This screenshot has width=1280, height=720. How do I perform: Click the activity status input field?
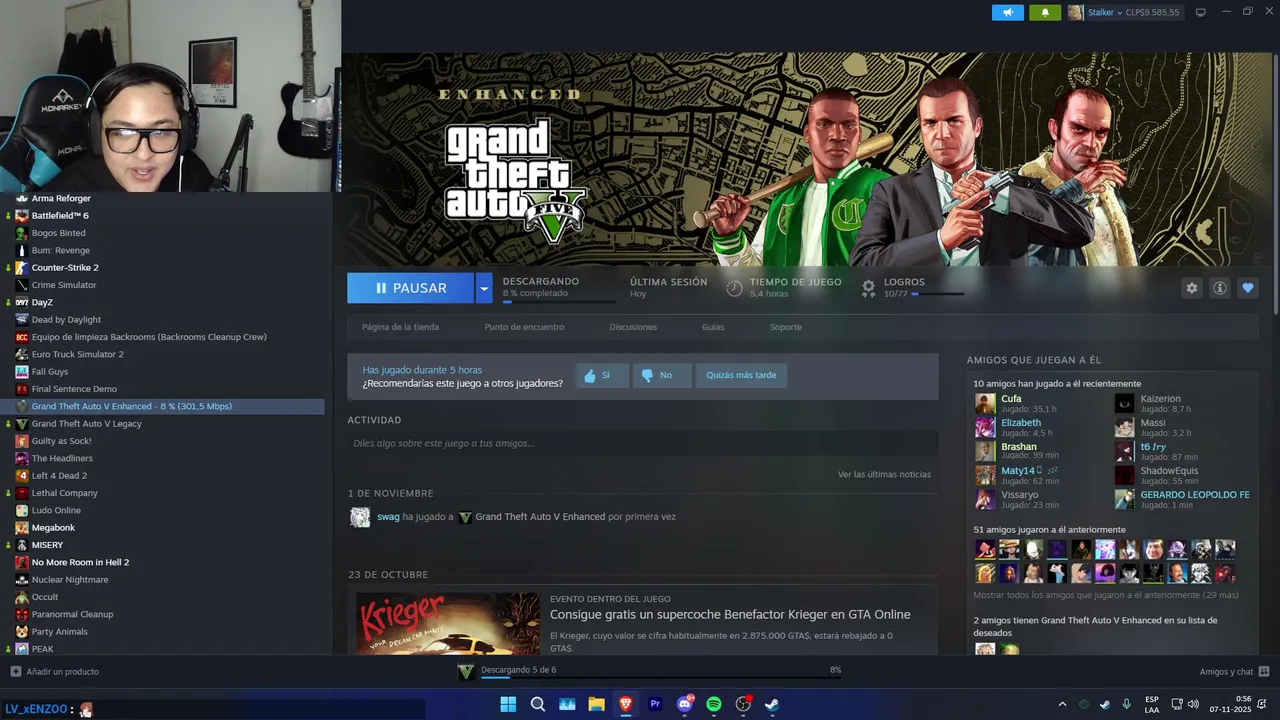(x=642, y=443)
